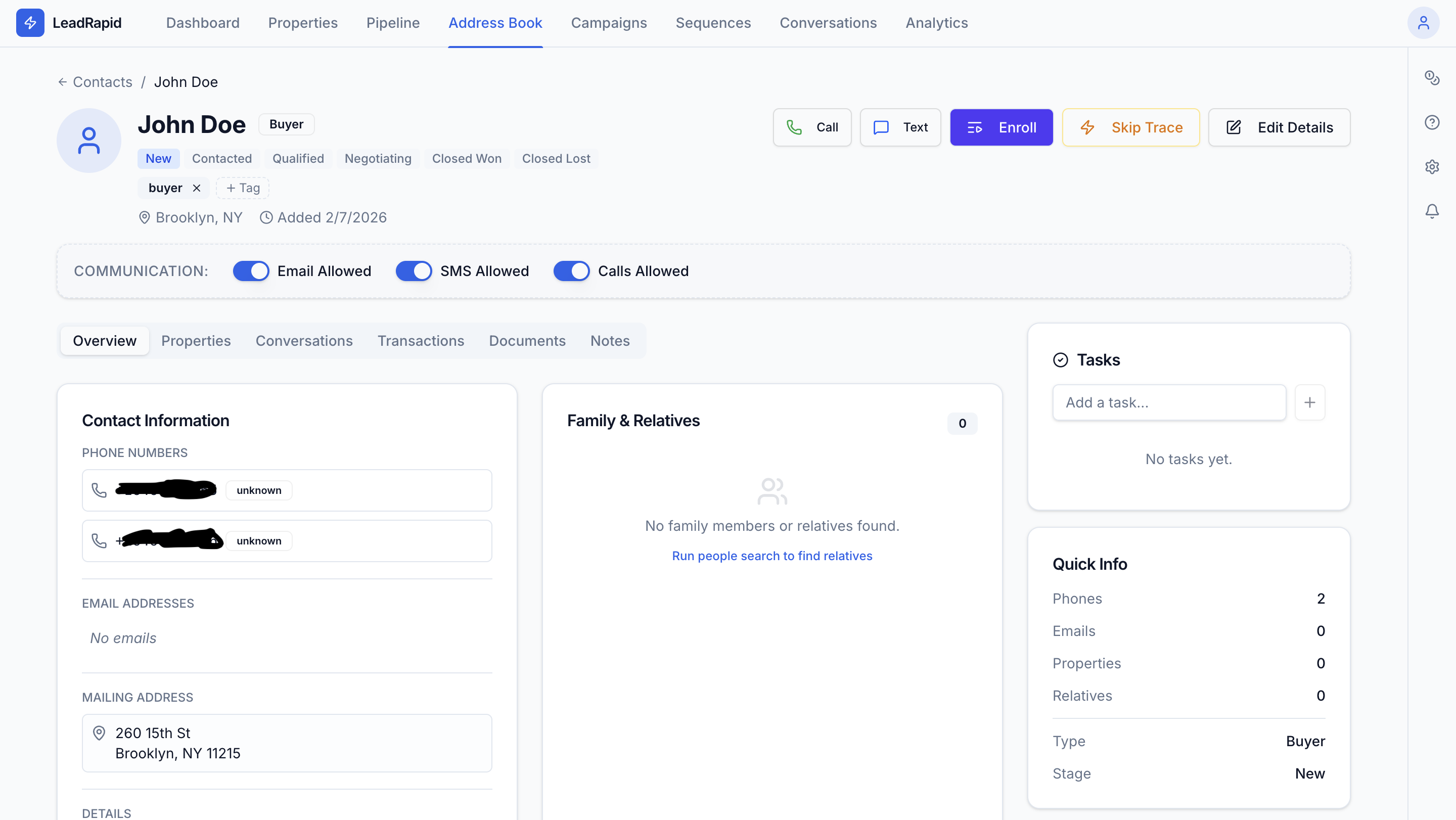This screenshot has width=1456, height=820.
Task: Open the user profile avatar in top right
Action: (1424, 23)
